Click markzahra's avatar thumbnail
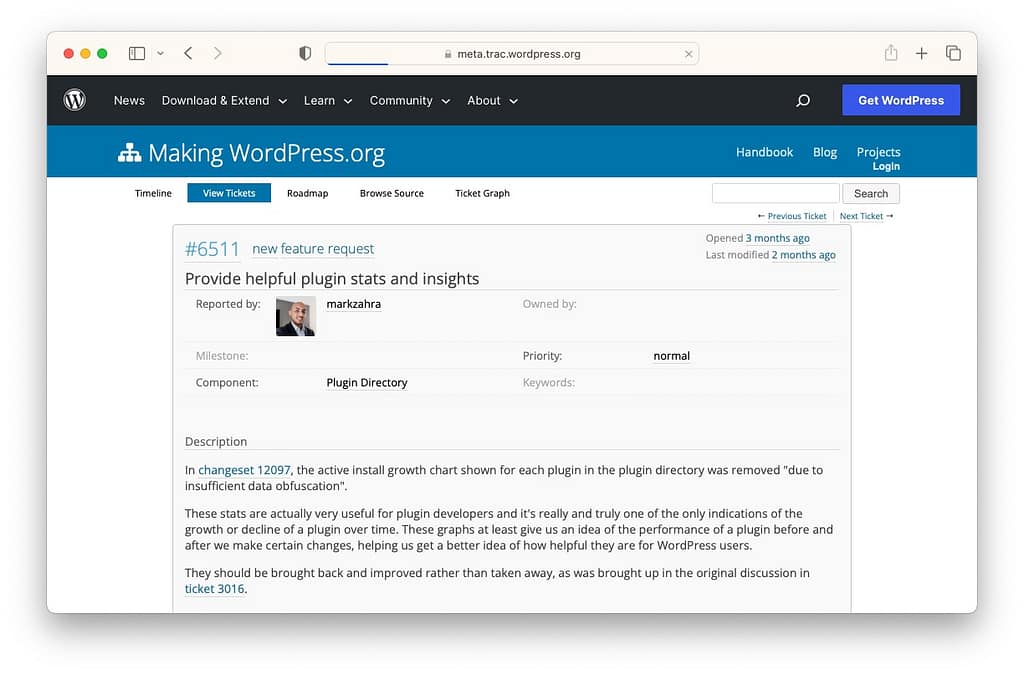The image size is (1024, 675). 295,316
